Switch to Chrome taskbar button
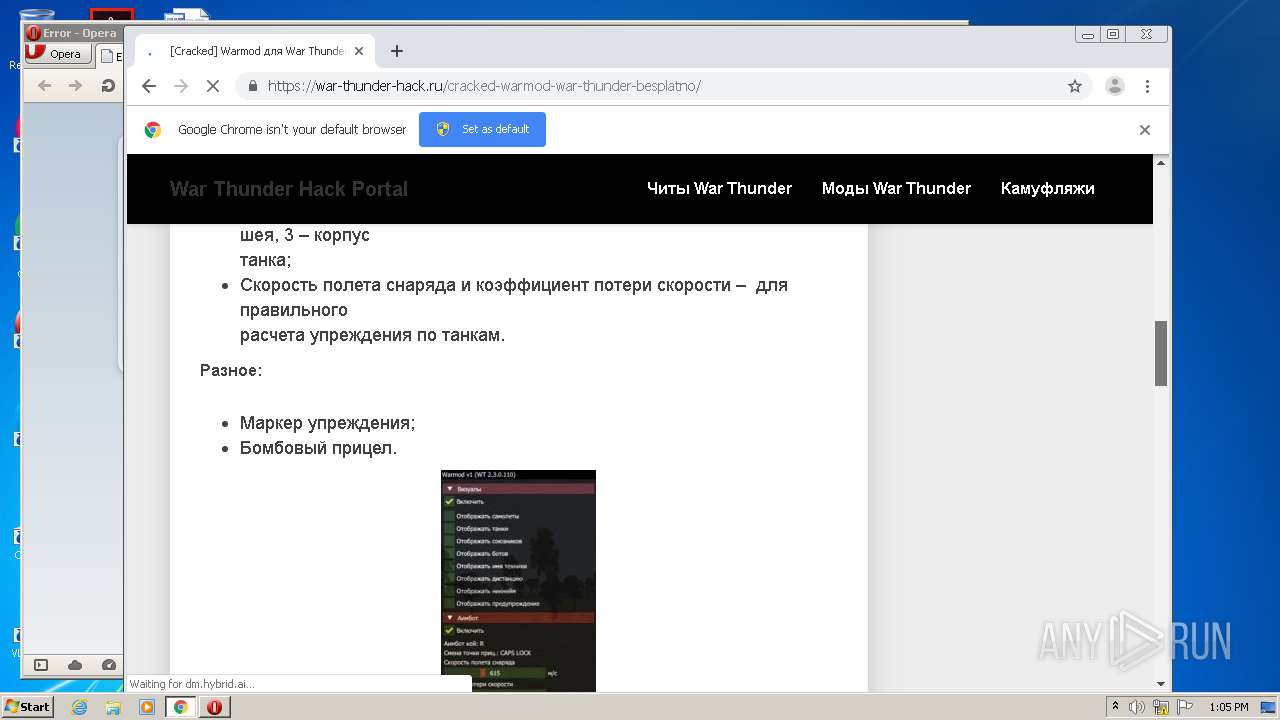Screen dimensions: 1280x720 pyautogui.click(x=181, y=707)
